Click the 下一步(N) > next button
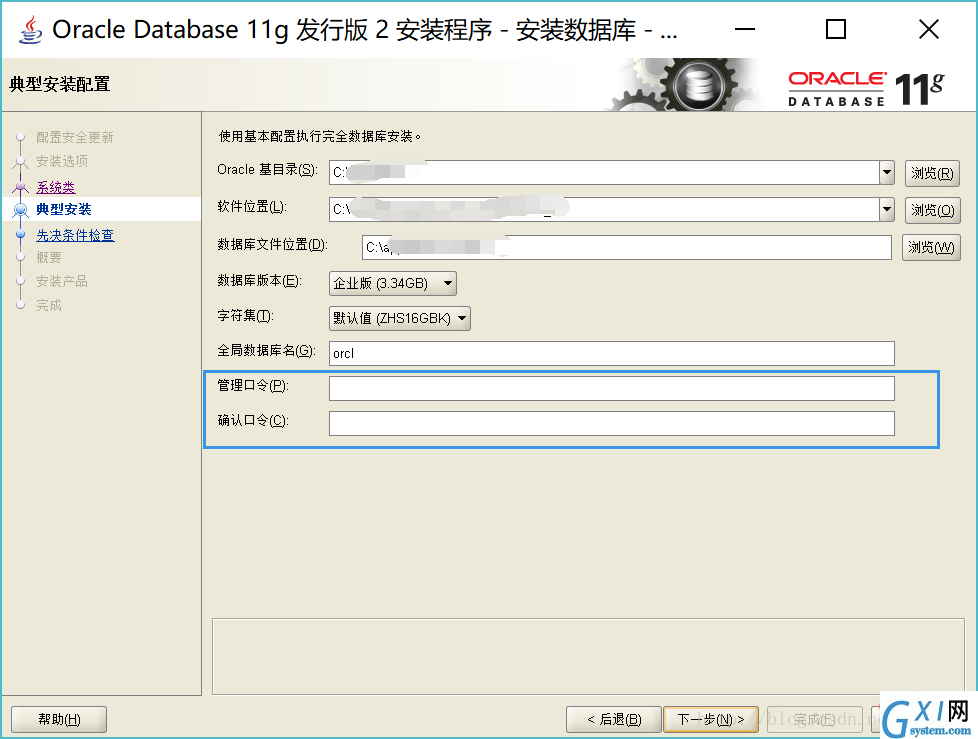Screen dimensions: 978x739 (711, 720)
